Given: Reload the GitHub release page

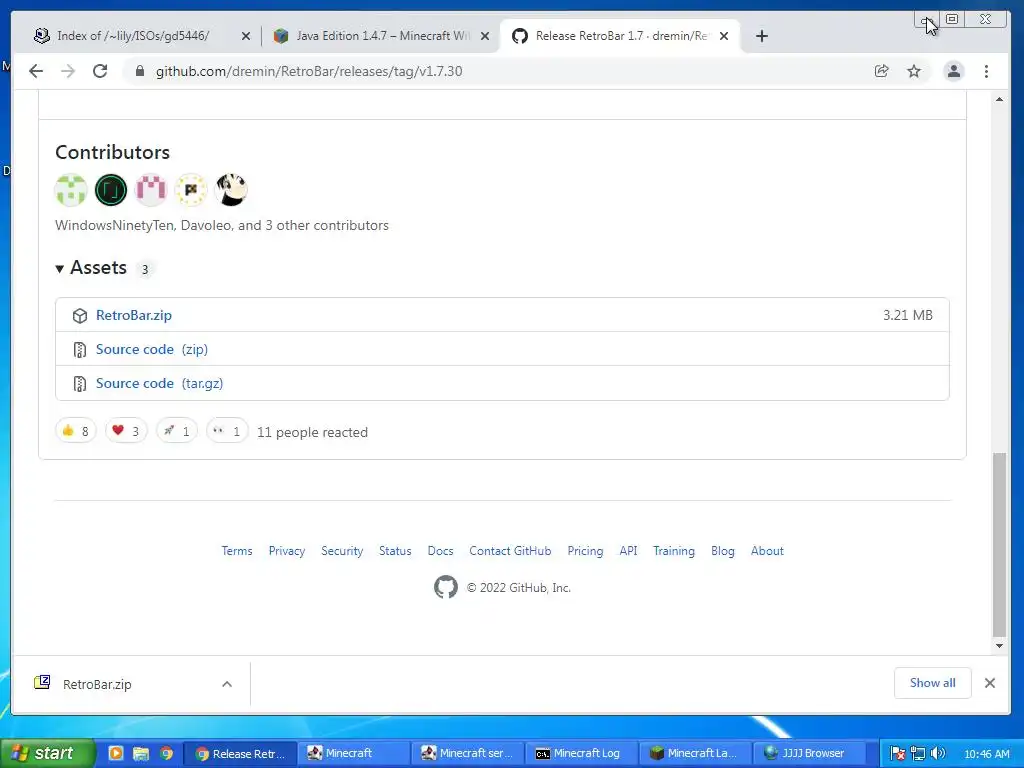Looking at the screenshot, I should click(100, 71).
